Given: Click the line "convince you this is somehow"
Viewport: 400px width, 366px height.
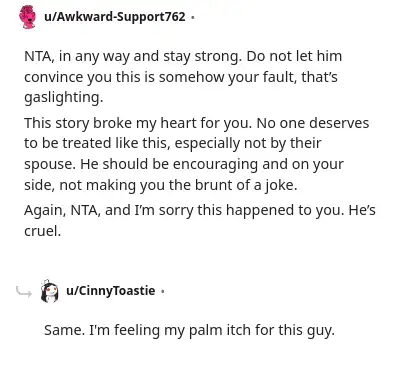Looking at the screenshot, I should coord(181,77).
